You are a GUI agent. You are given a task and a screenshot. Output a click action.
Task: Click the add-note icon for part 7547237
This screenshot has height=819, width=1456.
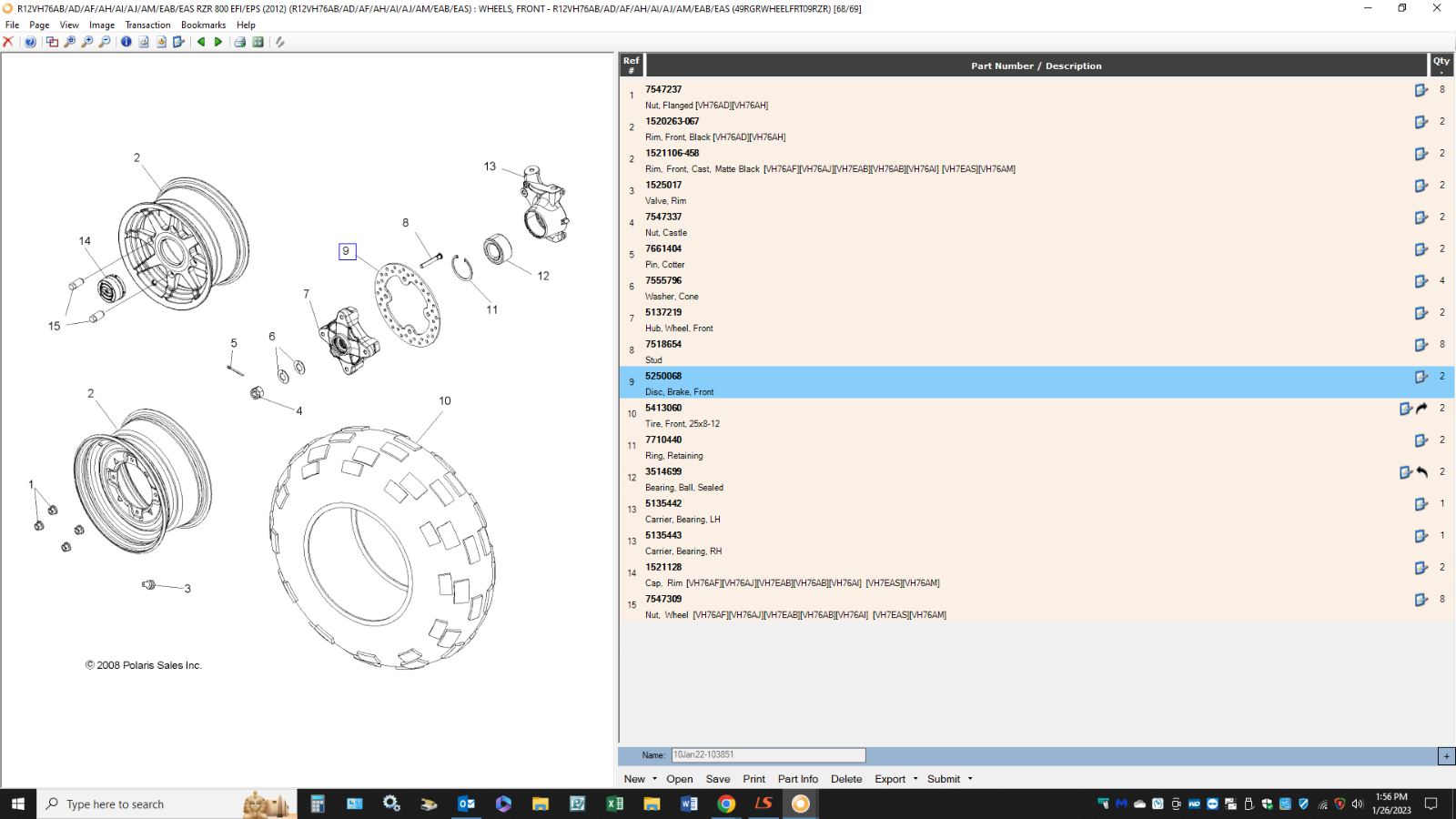pos(1421,90)
